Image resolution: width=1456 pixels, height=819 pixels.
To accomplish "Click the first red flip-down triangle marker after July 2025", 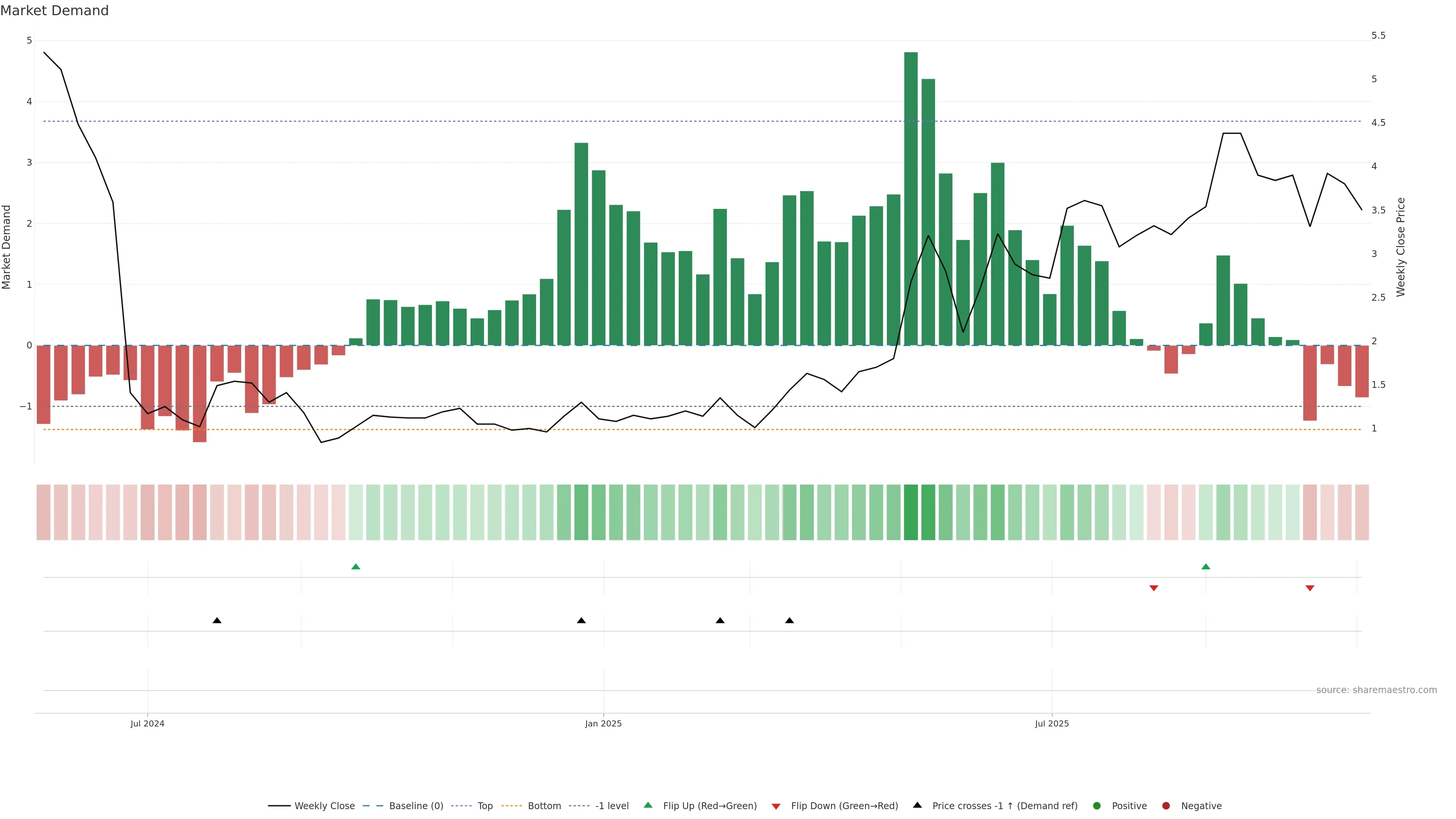I will click(1153, 588).
